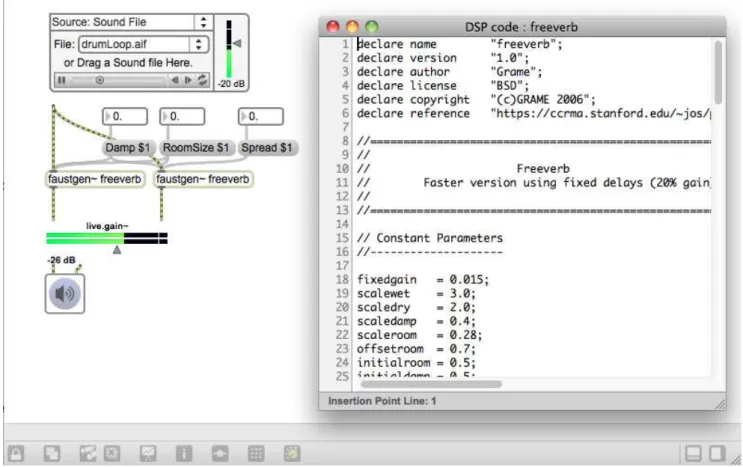Toggle the loop icon in the sound file player
Screen dimensions: 743x467
click(x=203, y=80)
